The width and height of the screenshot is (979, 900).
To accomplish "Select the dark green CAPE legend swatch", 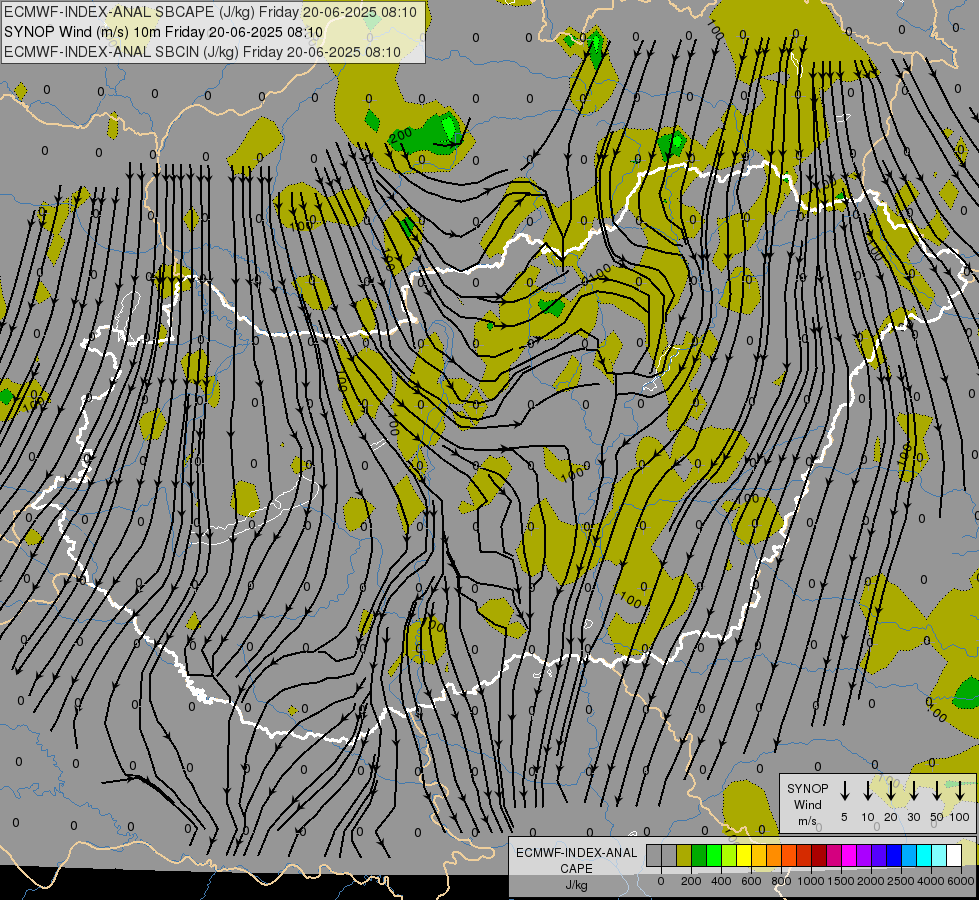I will pos(699,855).
